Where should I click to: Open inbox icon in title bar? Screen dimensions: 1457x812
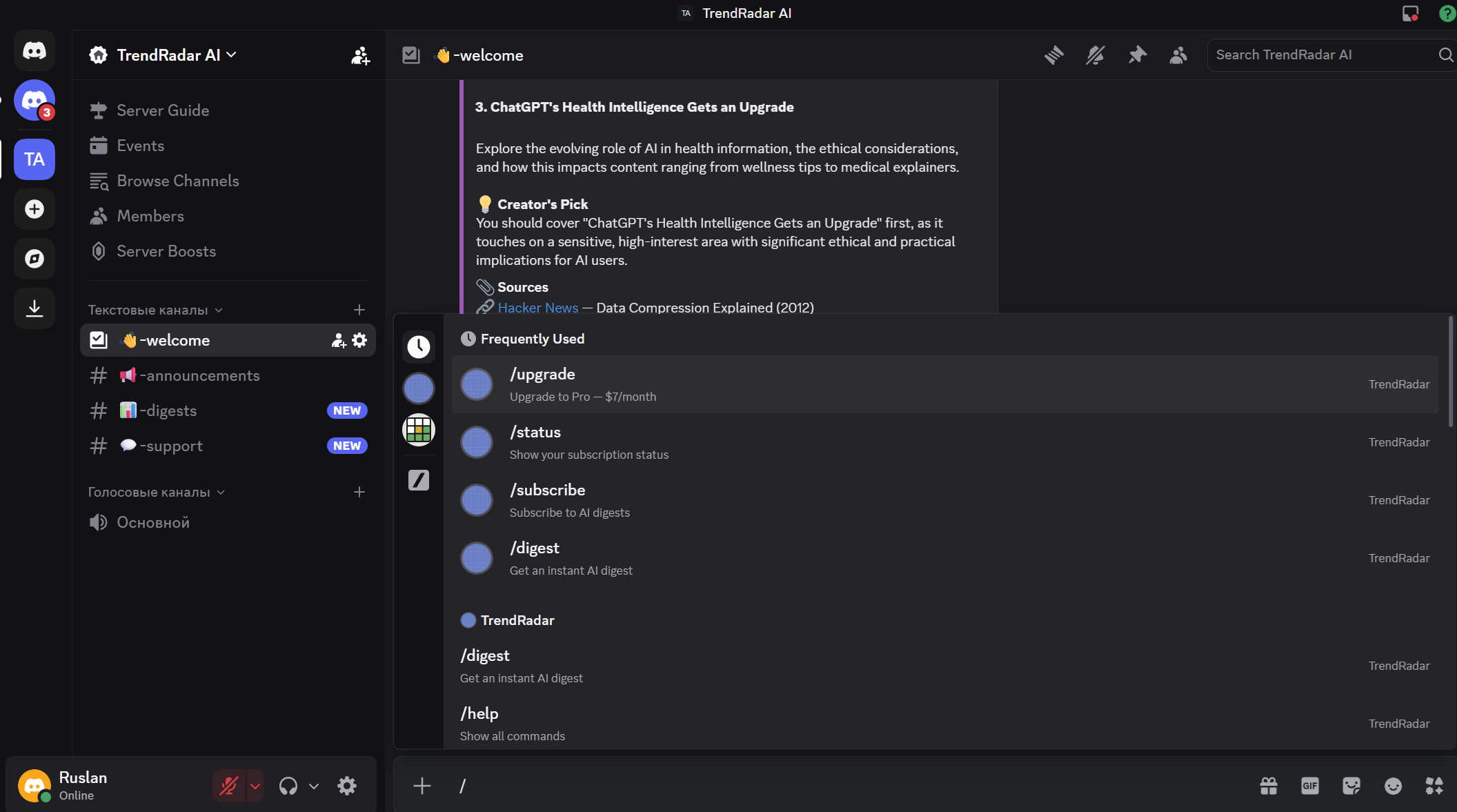(x=1410, y=14)
